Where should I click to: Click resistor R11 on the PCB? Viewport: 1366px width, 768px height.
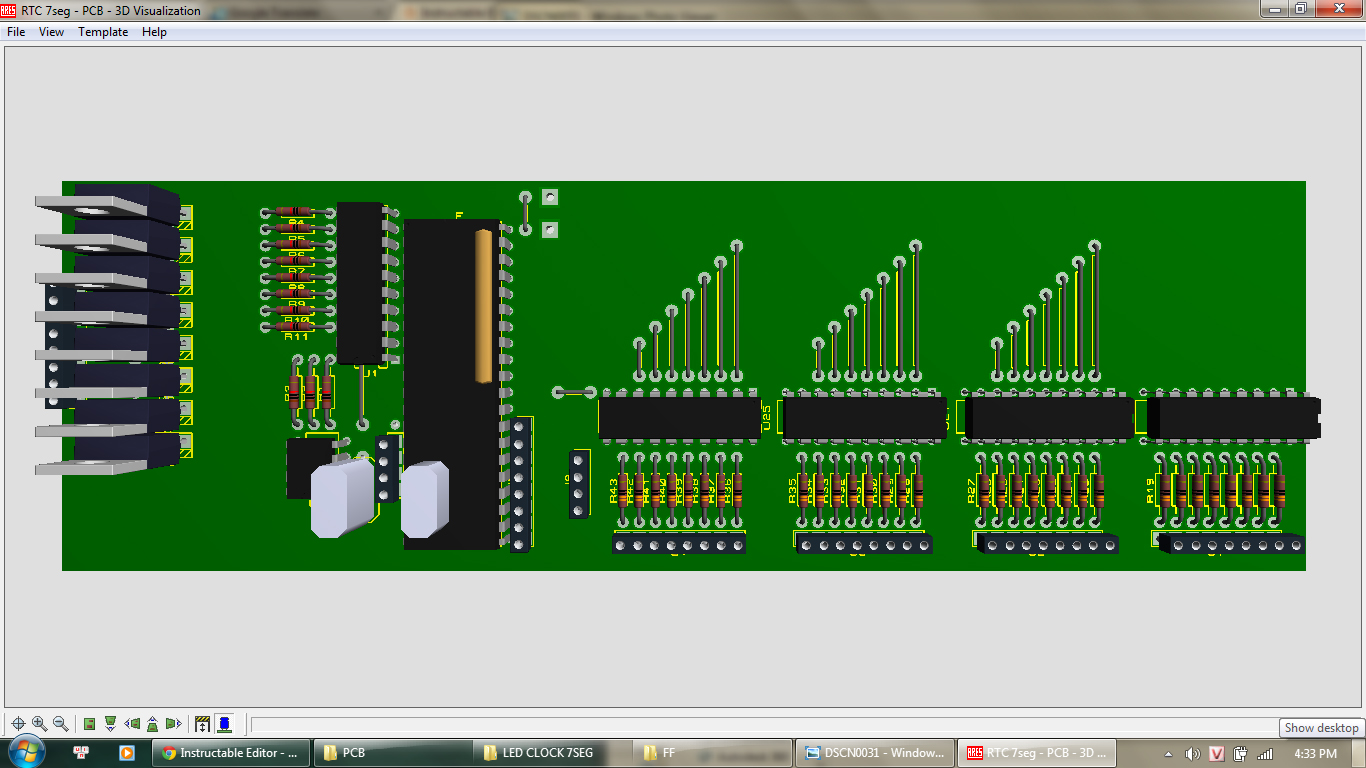click(x=297, y=326)
